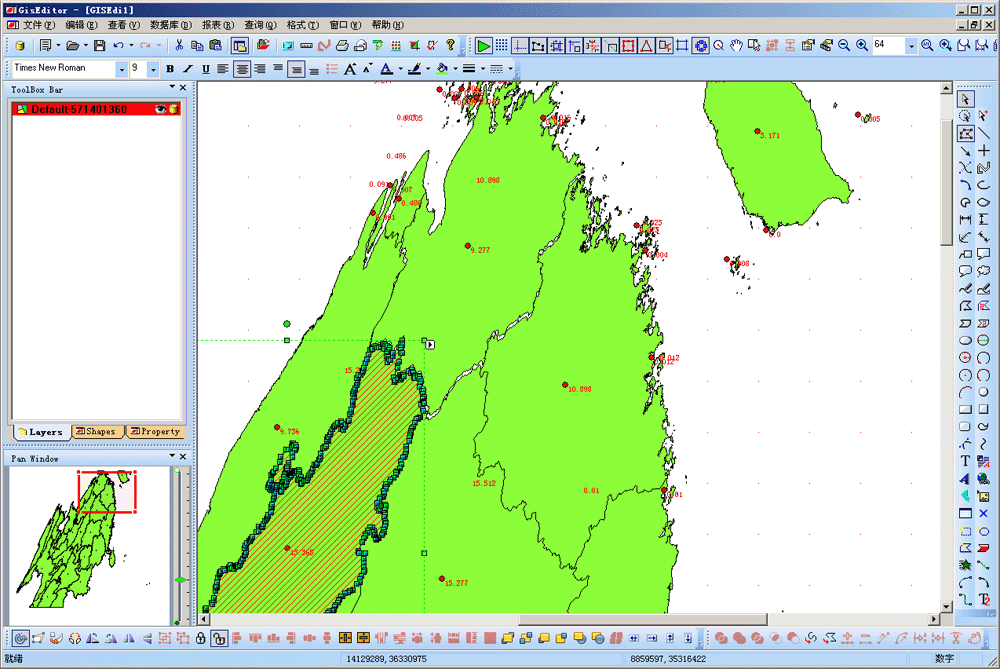Expand the zoom level 64 dropdown
The height and width of the screenshot is (669, 1000).
click(x=910, y=46)
